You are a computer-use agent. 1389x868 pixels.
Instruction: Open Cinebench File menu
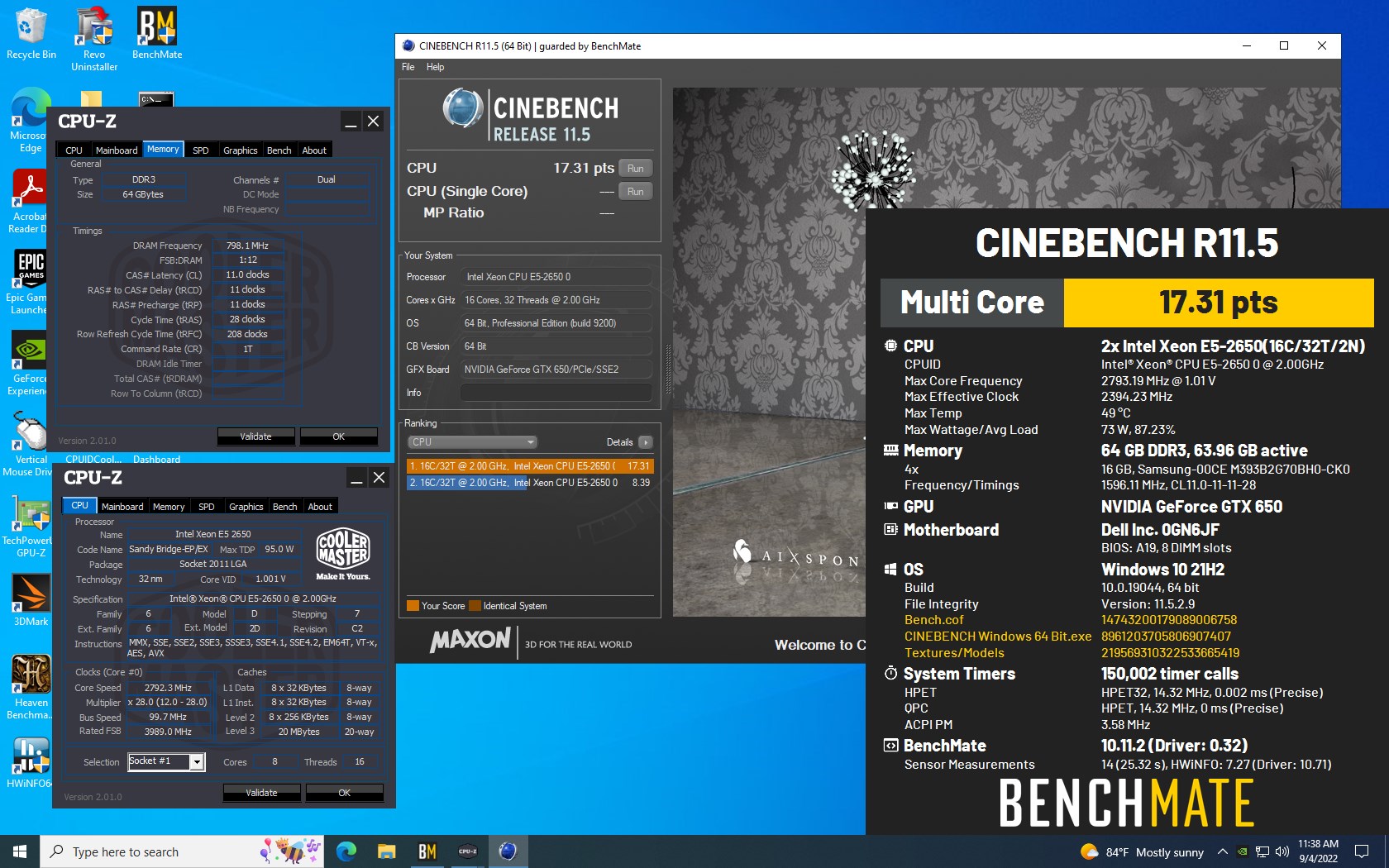tap(408, 67)
